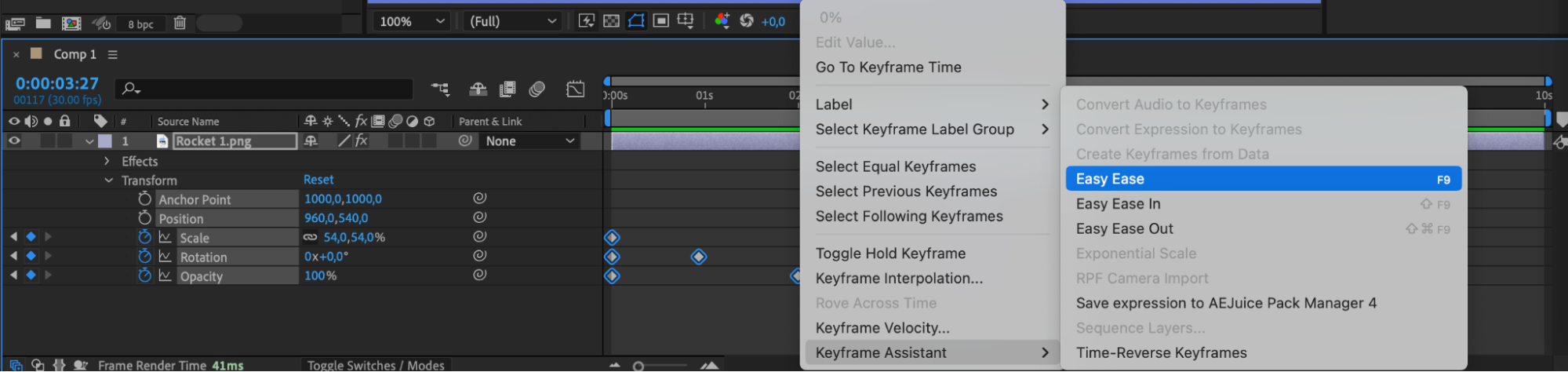Adjust the timeline zoom slider

[x=638, y=366]
